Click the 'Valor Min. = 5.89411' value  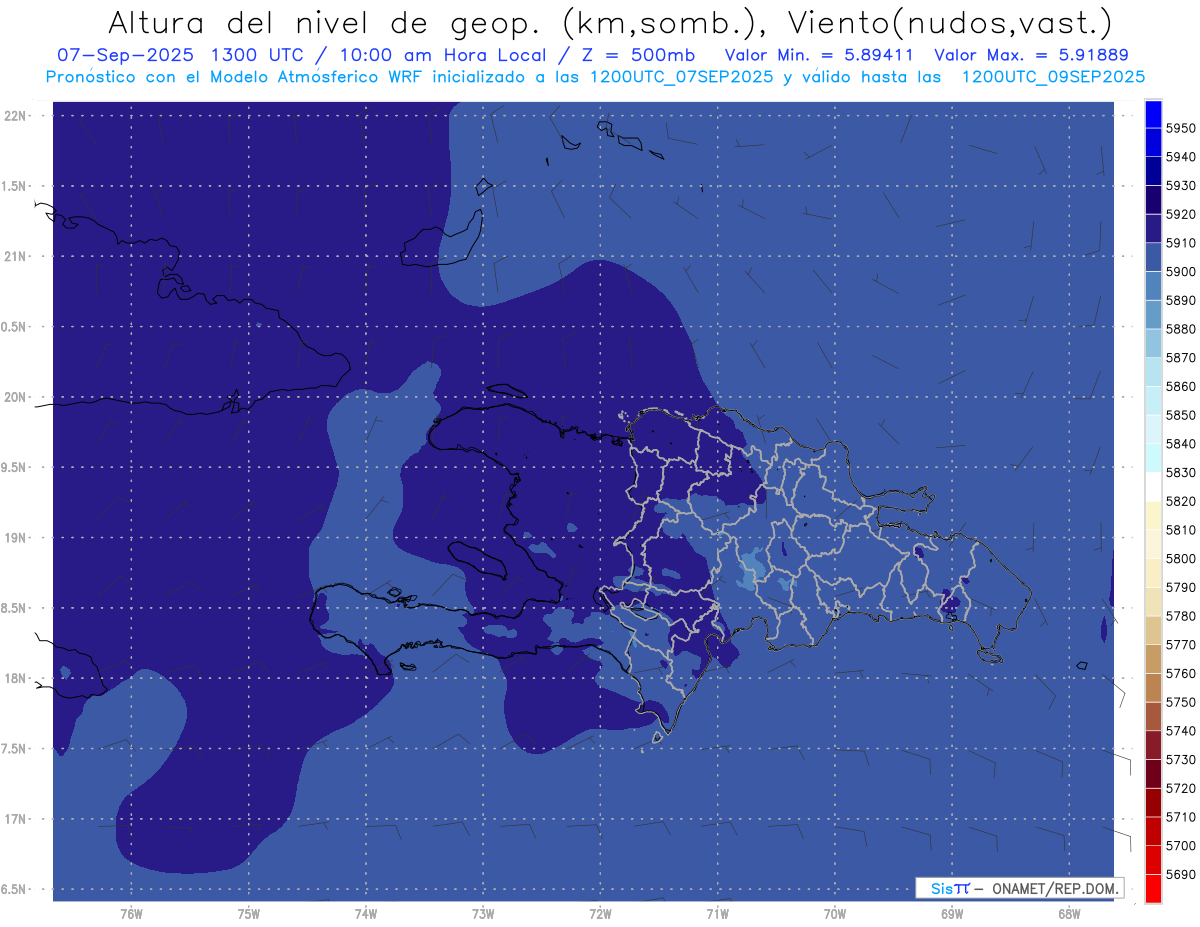pos(820,55)
